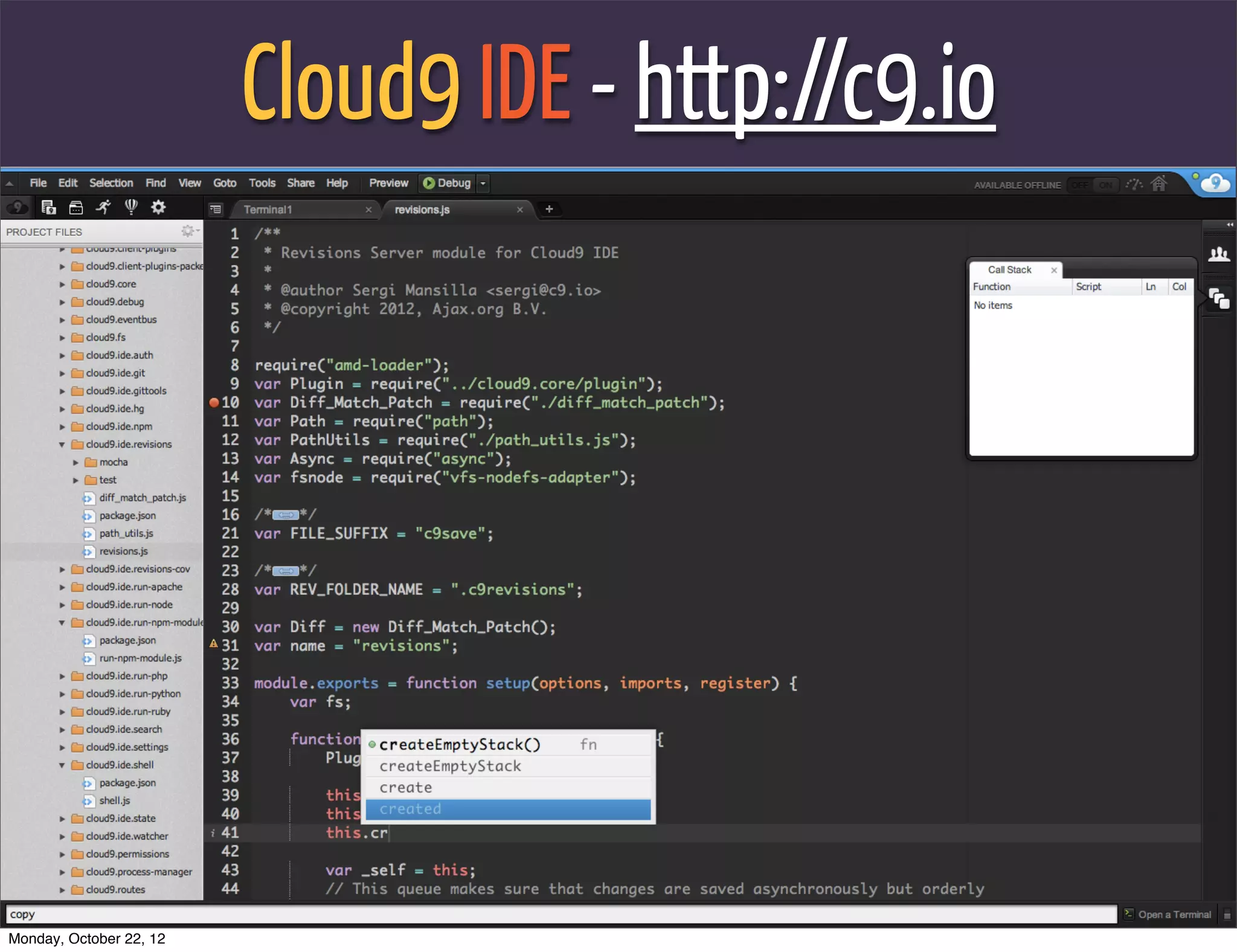Click the house dashboard icon
Viewport: 1237px width, 952px height.
click(1158, 184)
